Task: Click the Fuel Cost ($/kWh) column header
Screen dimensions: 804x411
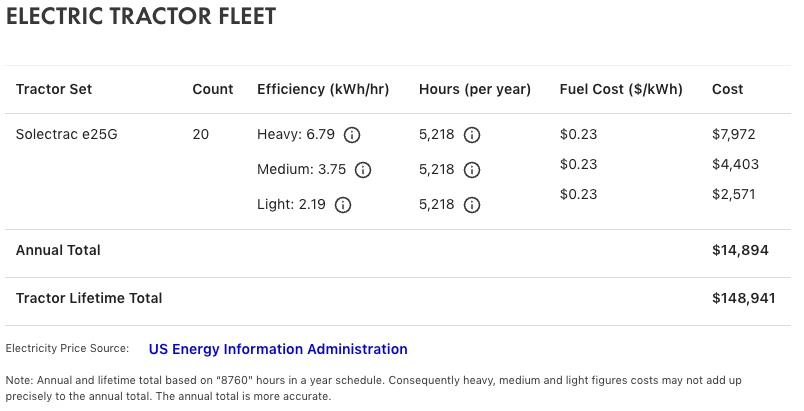Action: (x=621, y=89)
